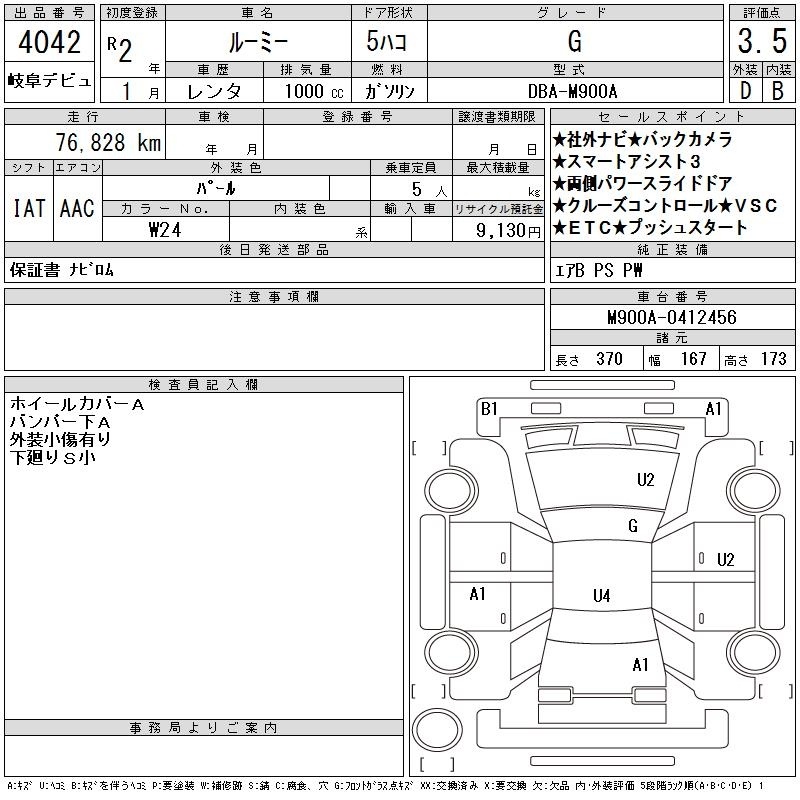The width and height of the screenshot is (800, 800).
Task: Click the A1 mark on rear hatch
Action: [640, 665]
